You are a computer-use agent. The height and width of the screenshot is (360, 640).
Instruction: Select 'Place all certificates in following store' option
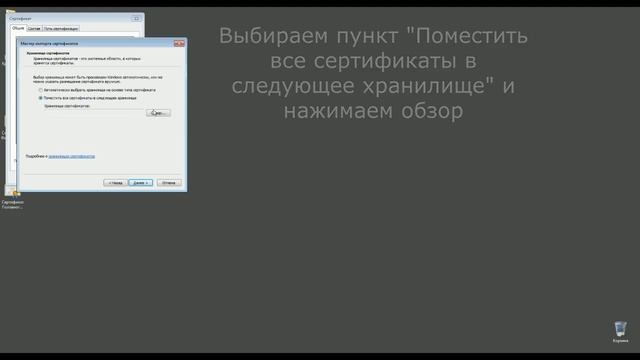[x=40, y=98]
